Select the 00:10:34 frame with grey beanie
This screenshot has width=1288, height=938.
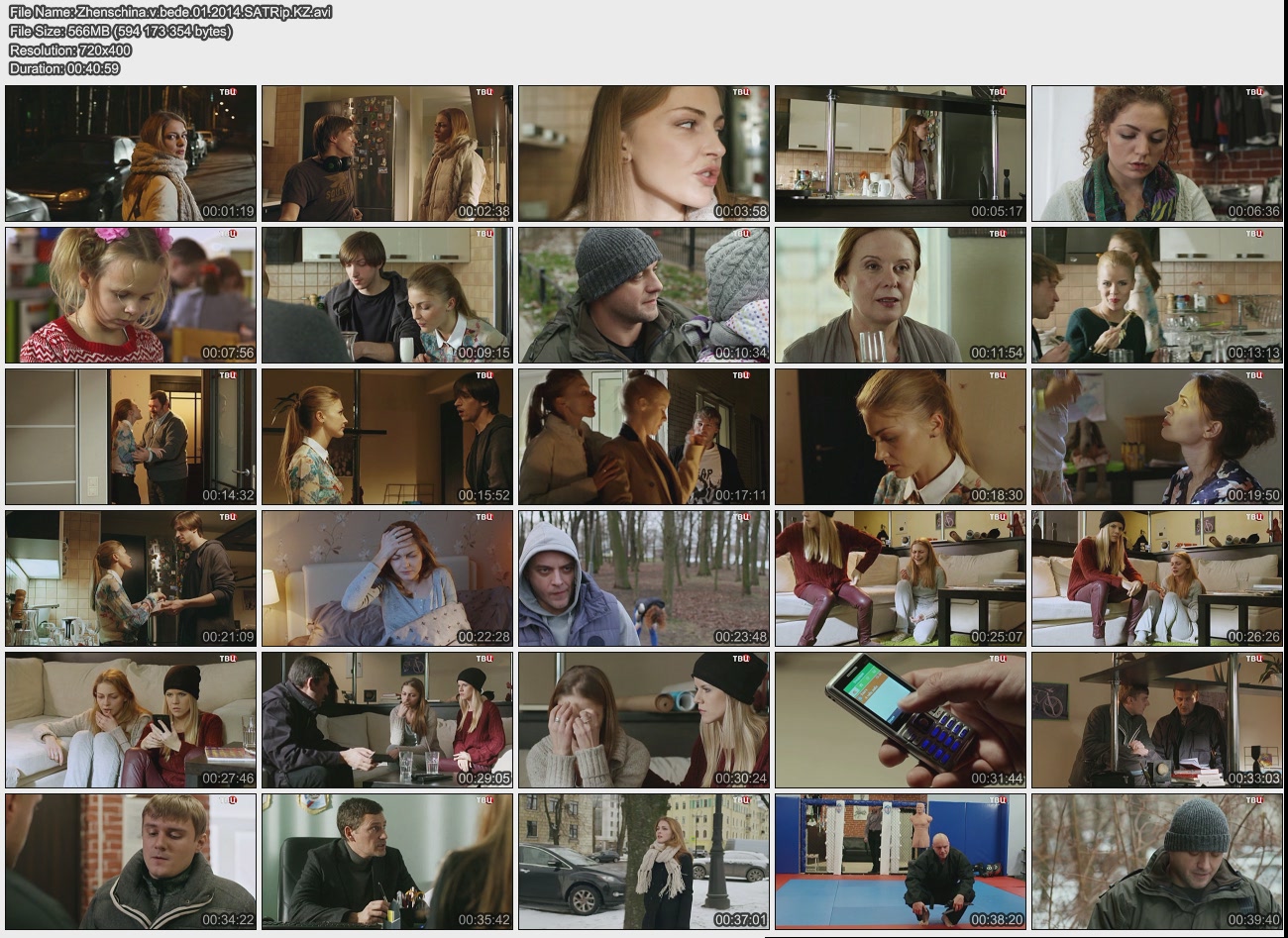tap(644, 295)
